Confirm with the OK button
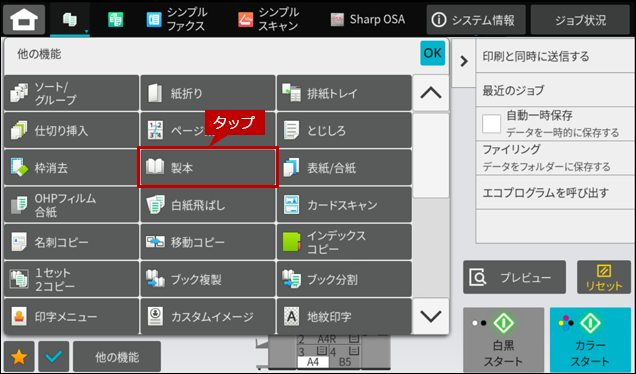Image resolution: width=636 pixels, height=374 pixels. coord(432,53)
